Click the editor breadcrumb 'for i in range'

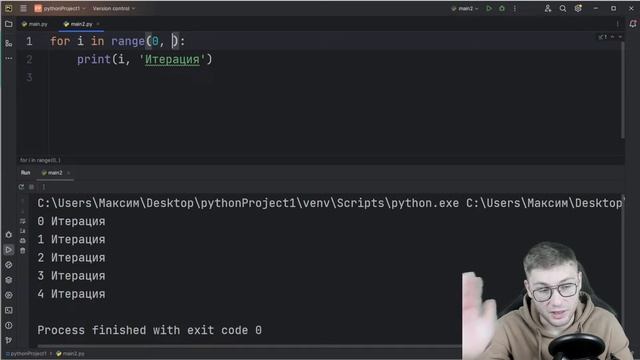coord(40,160)
